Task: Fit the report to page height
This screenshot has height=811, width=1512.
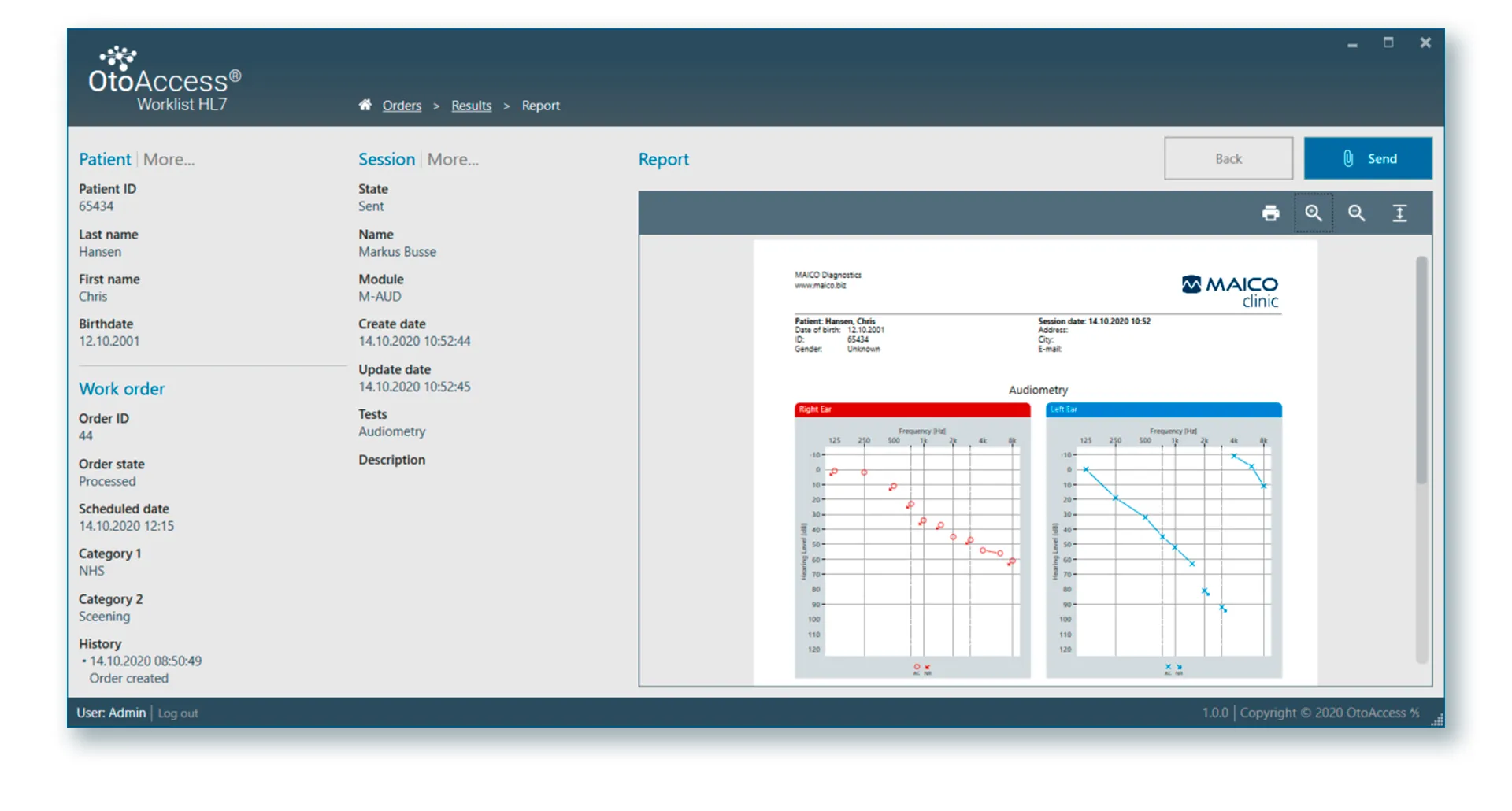Action: (x=1399, y=213)
